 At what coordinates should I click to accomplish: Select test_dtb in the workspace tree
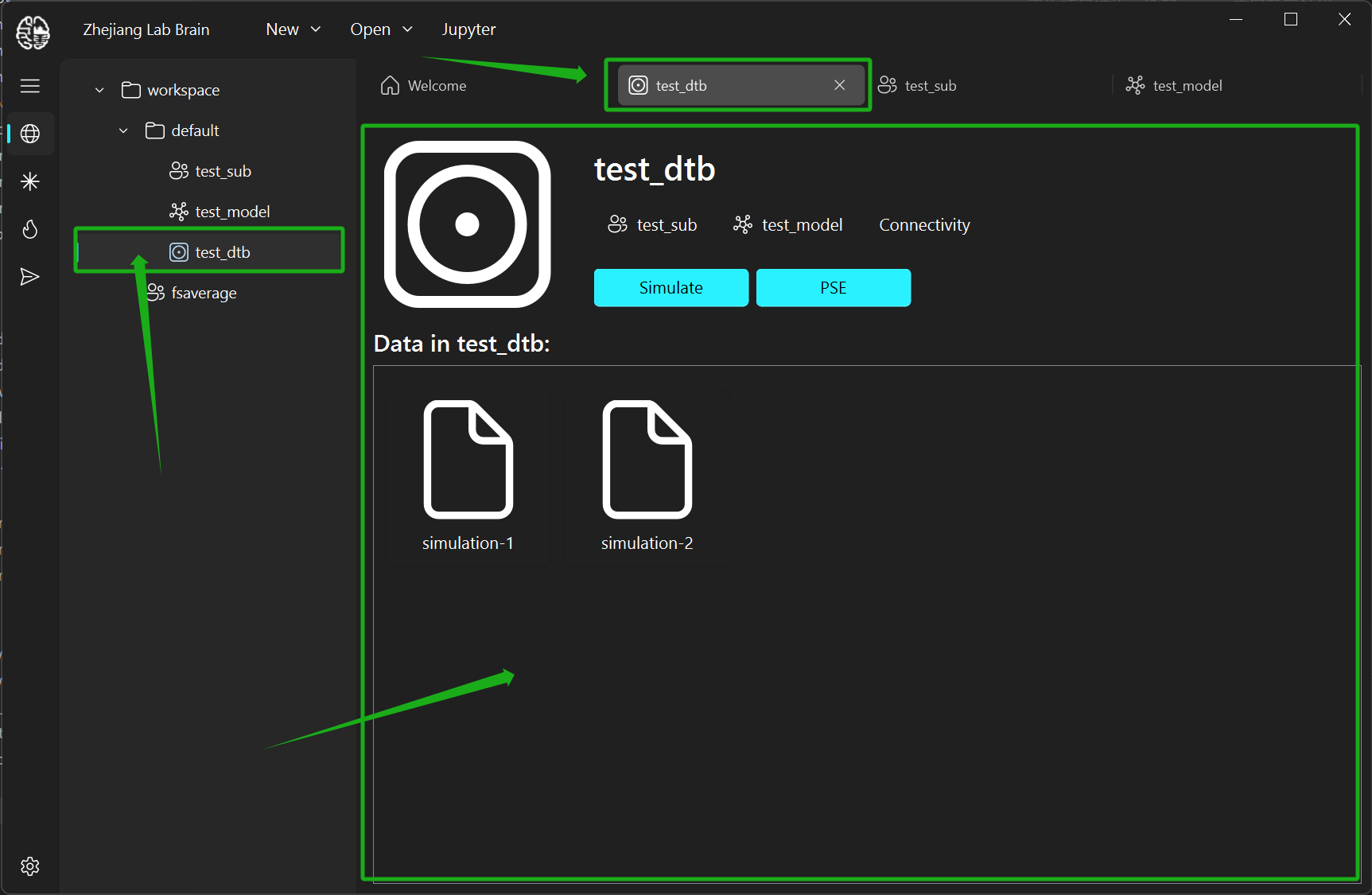tap(210, 252)
